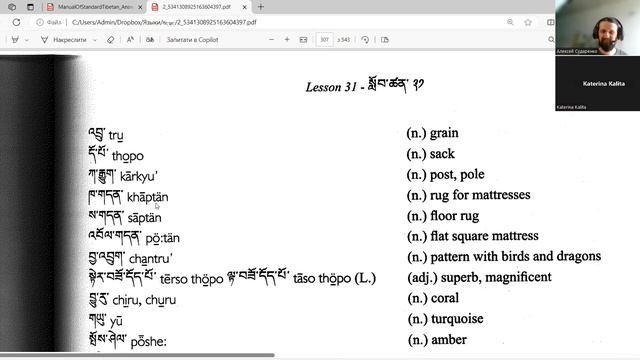The image size is (640, 360).
Task: Add this page to favorites
Action: point(528,22)
